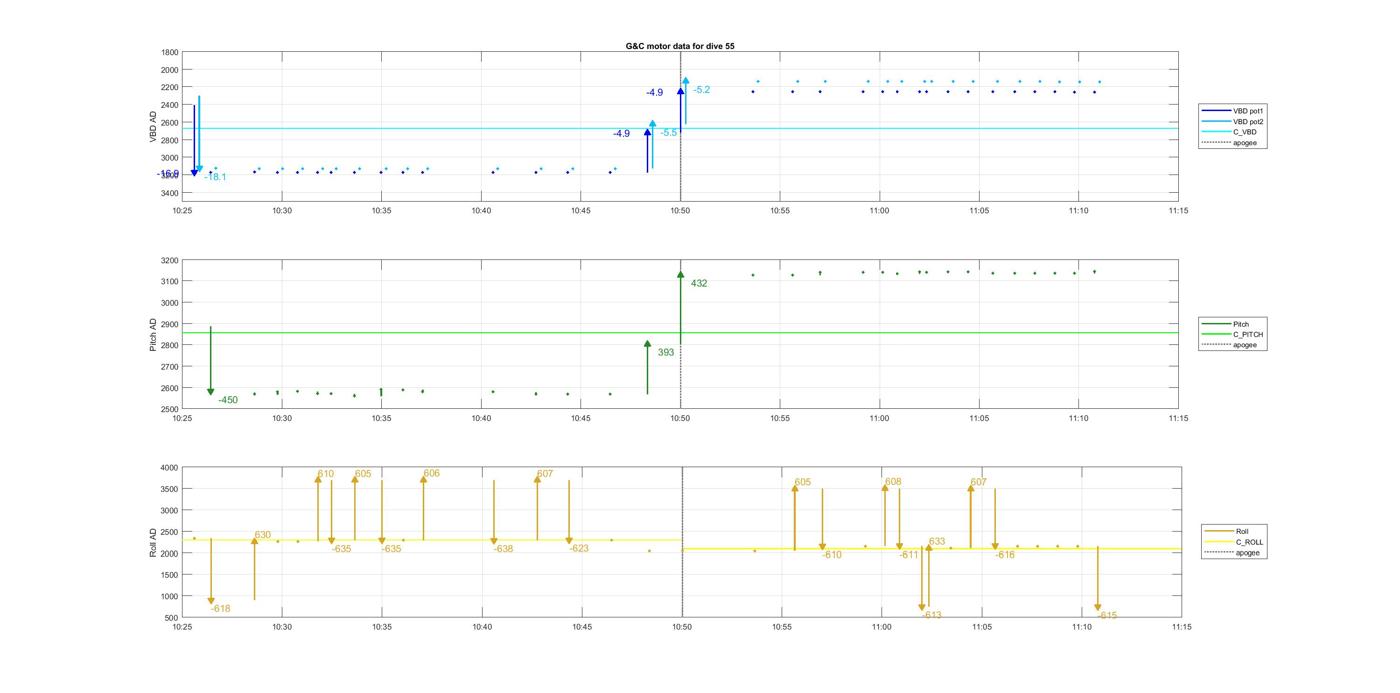Click the '4000' tick on the Roll axis
This screenshot has height=693, width=1400.
170,467
